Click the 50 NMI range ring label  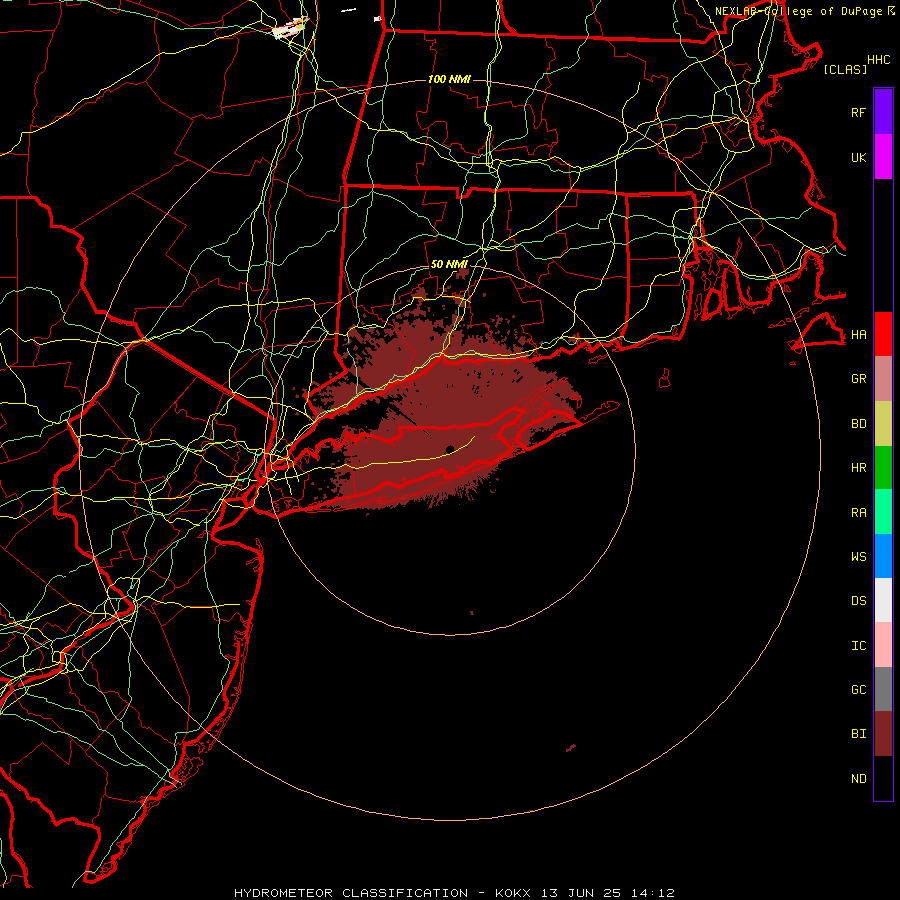pos(449,264)
